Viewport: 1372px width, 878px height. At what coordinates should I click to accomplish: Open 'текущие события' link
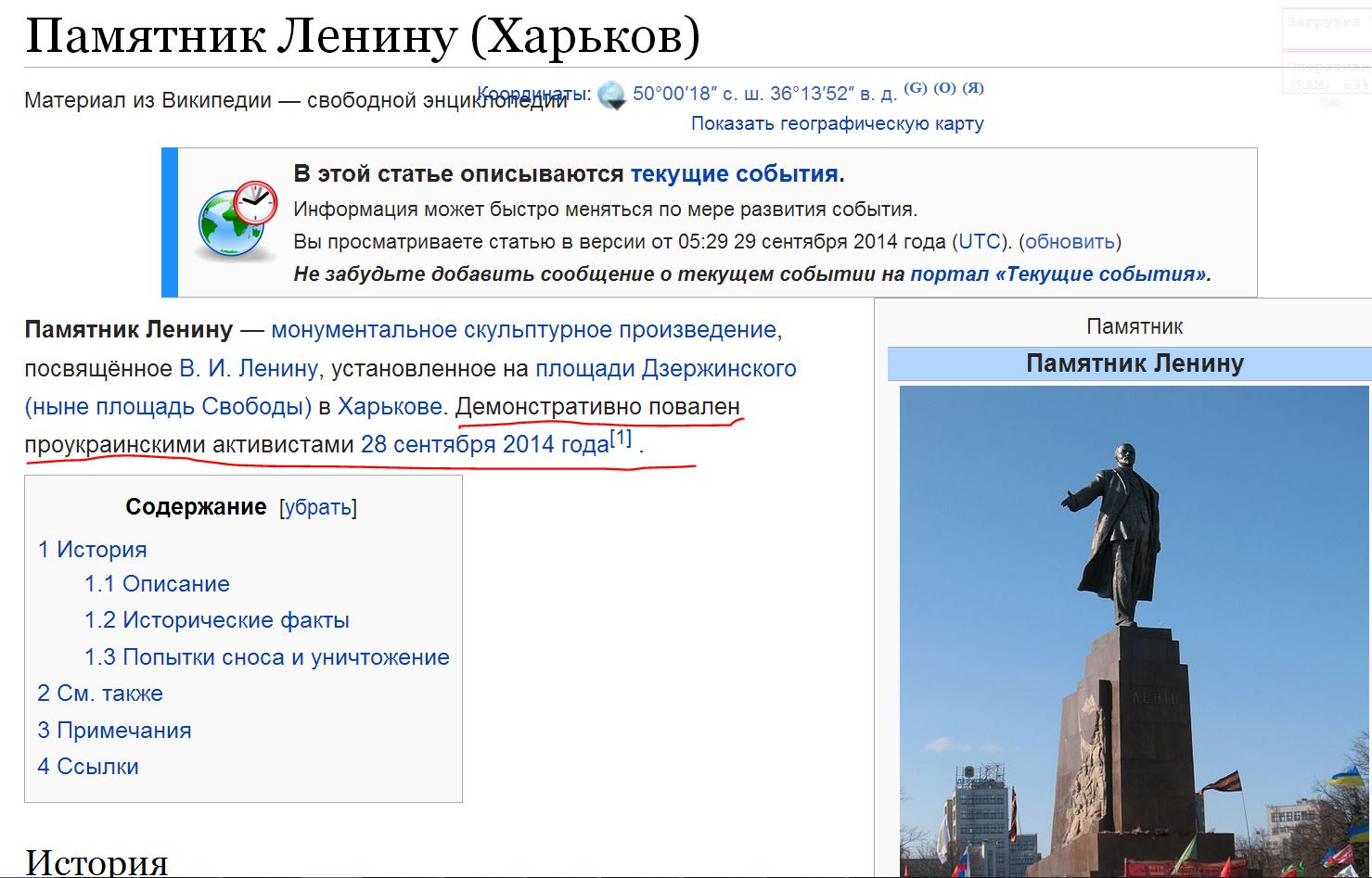[737, 174]
